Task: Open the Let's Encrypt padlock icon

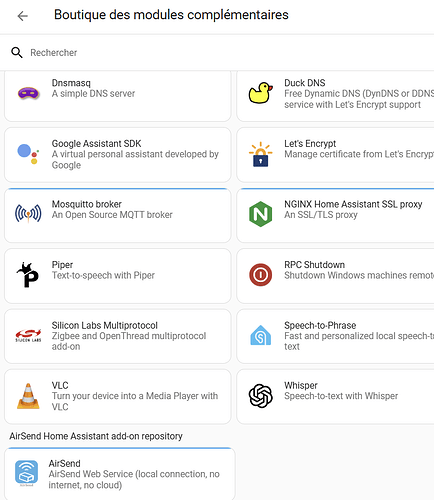Action: pos(261,154)
